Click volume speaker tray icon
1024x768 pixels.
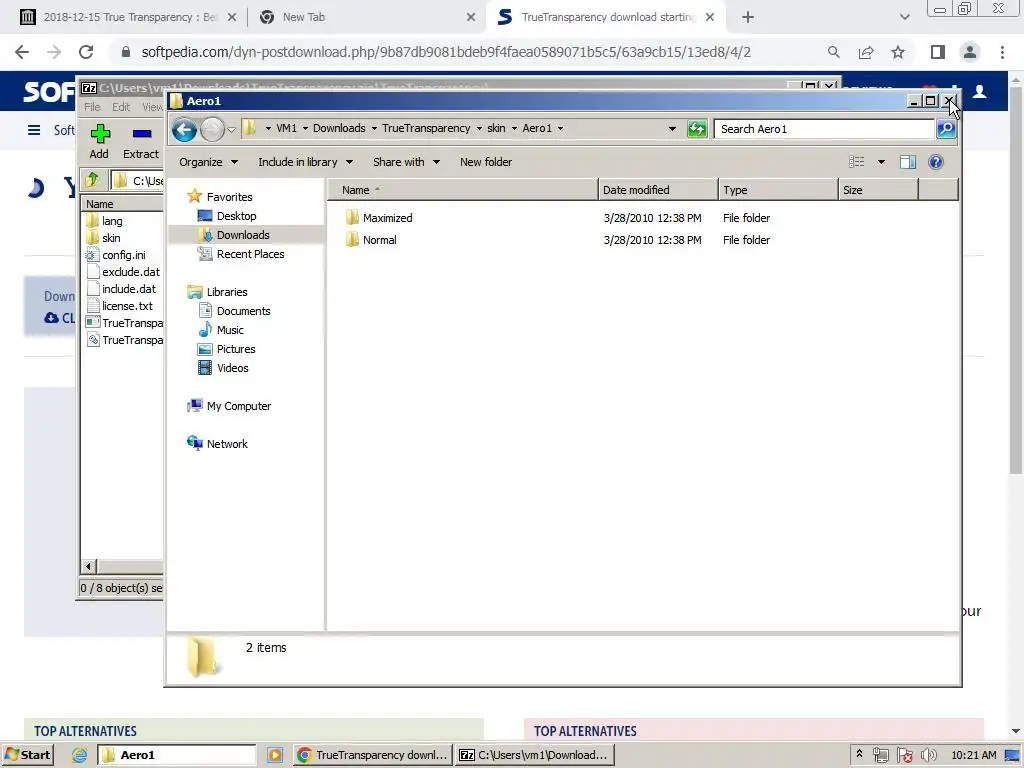pos(929,755)
